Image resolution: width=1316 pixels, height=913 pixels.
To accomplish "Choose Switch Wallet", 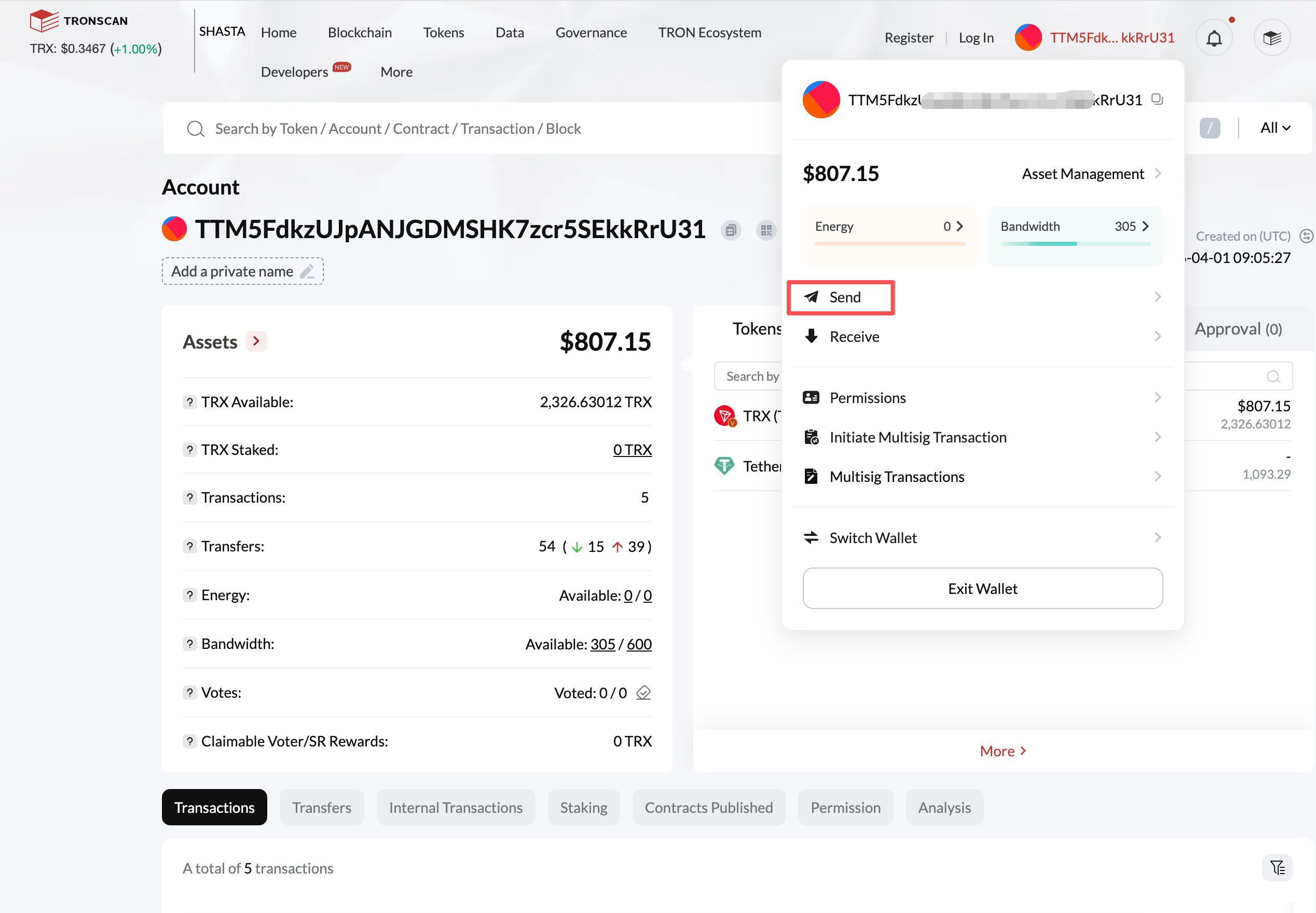I will [x=982, y=538].
